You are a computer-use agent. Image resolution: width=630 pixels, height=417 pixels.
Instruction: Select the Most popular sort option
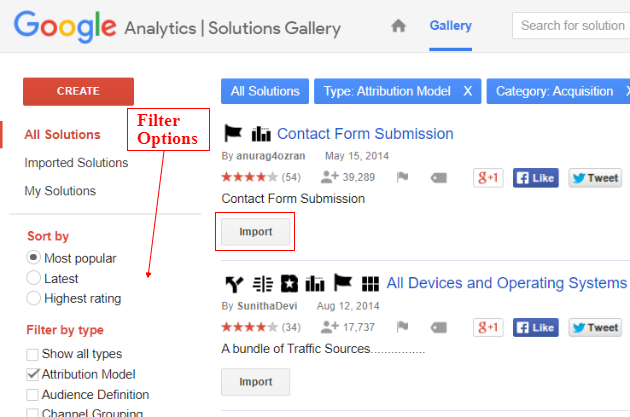click(33, 258)
